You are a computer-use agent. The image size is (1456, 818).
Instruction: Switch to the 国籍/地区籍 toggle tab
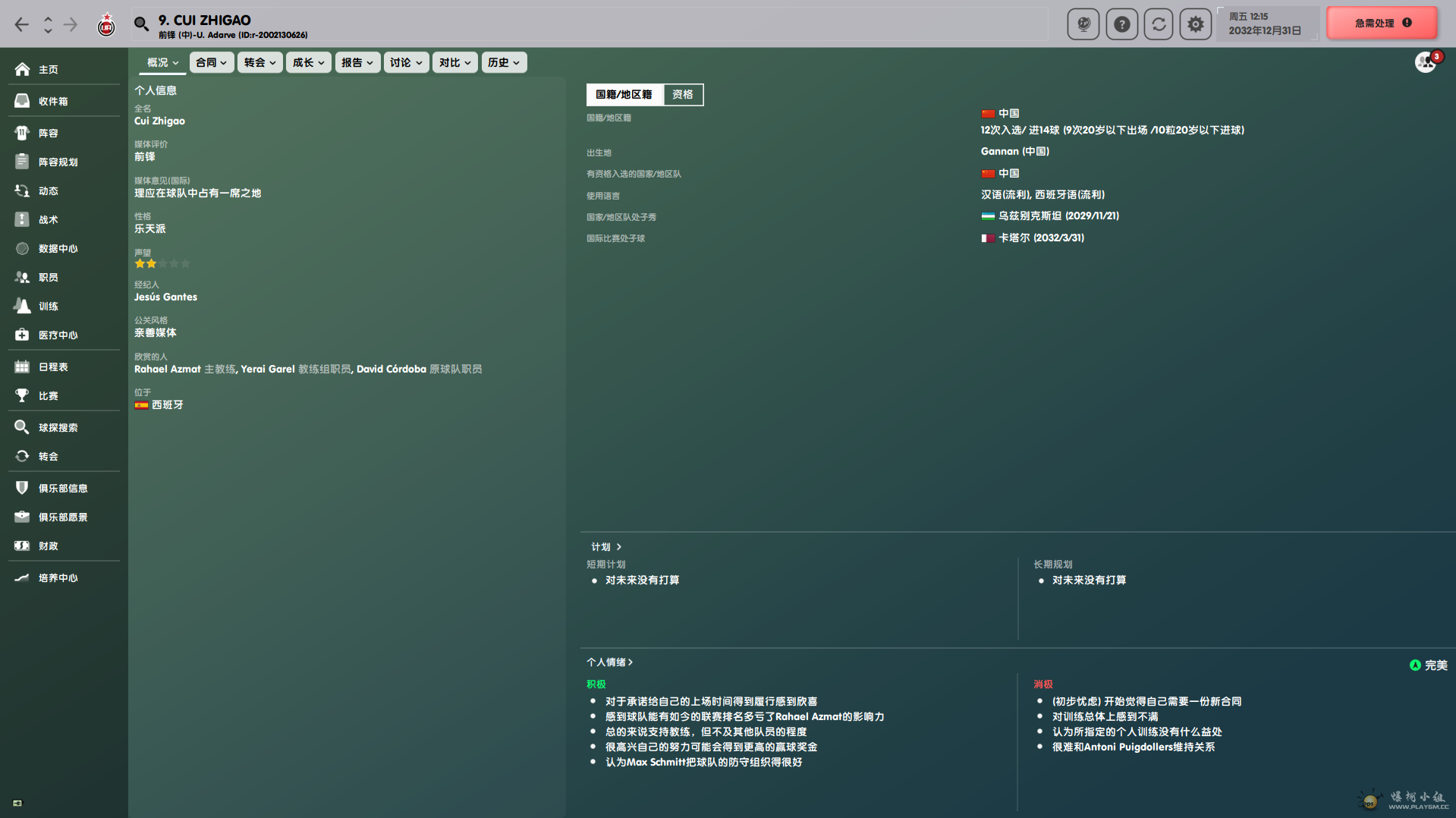624,94
